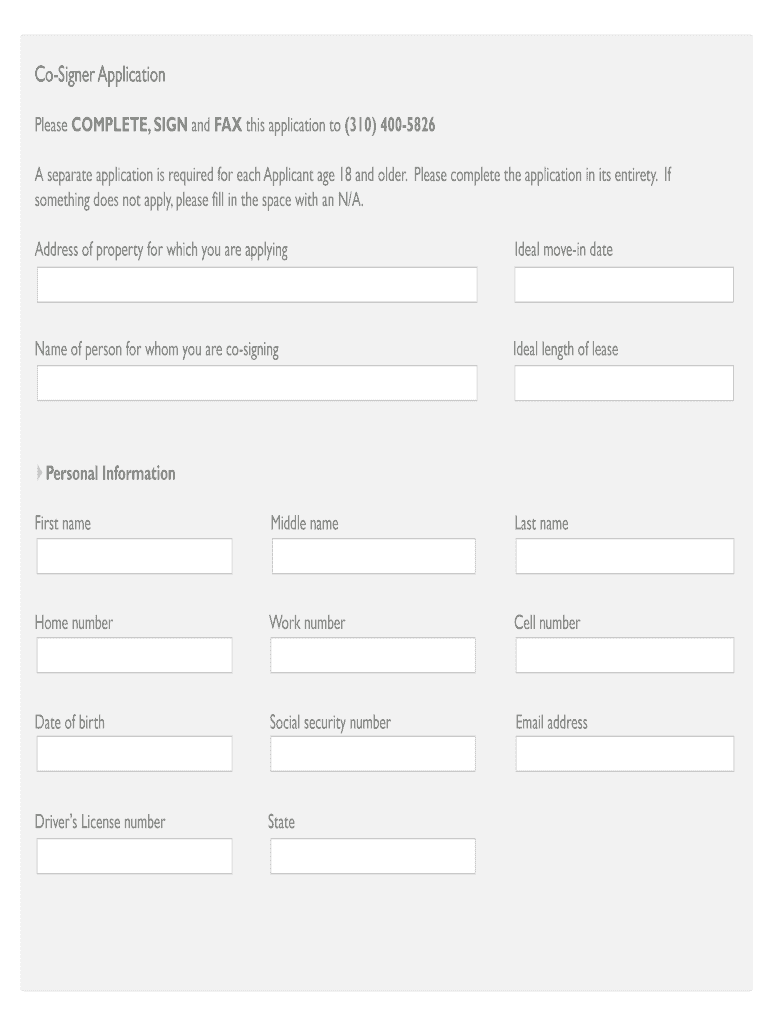Click the fax number (310) 400-5826
Image resolution: width=770 pixels, height=1024 pixels.
pos(390,126)
